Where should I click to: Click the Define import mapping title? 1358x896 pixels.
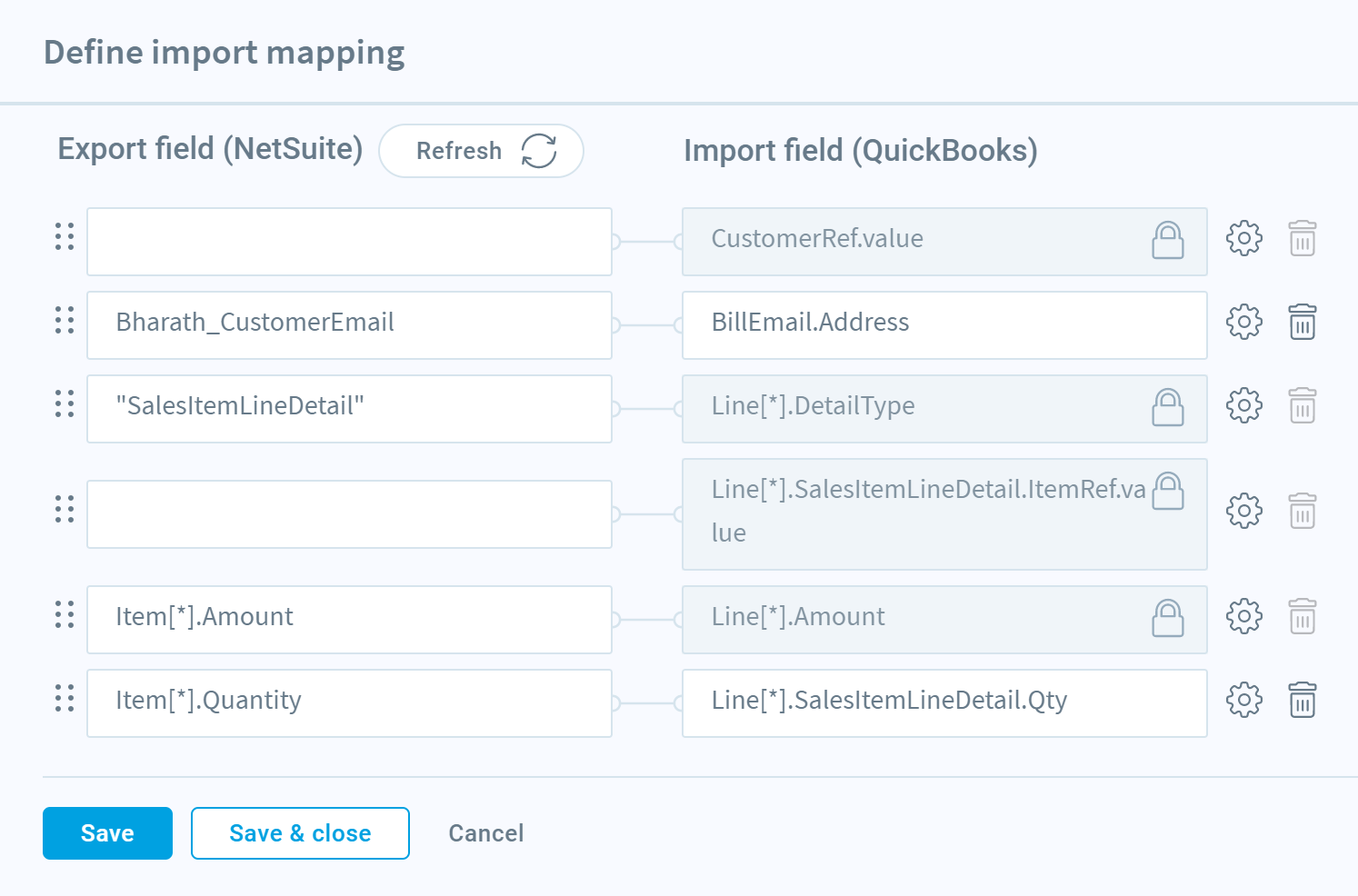point(225,53)
